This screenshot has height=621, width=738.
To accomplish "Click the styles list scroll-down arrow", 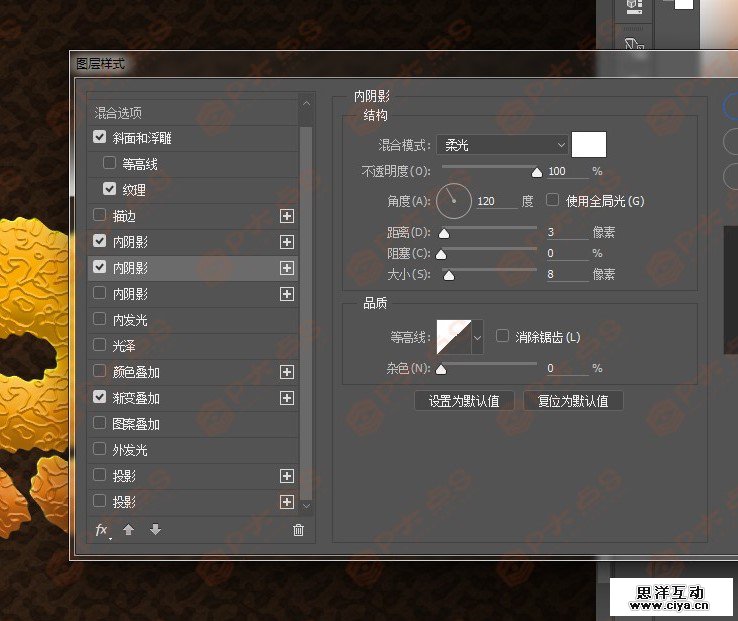I will click(x=306, y=506).
